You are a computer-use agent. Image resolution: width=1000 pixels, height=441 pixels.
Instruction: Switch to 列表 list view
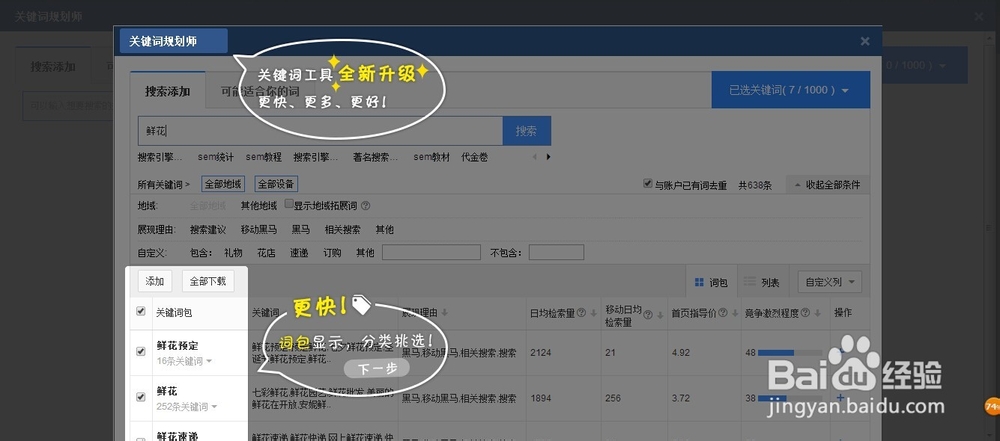coord(762,282)
